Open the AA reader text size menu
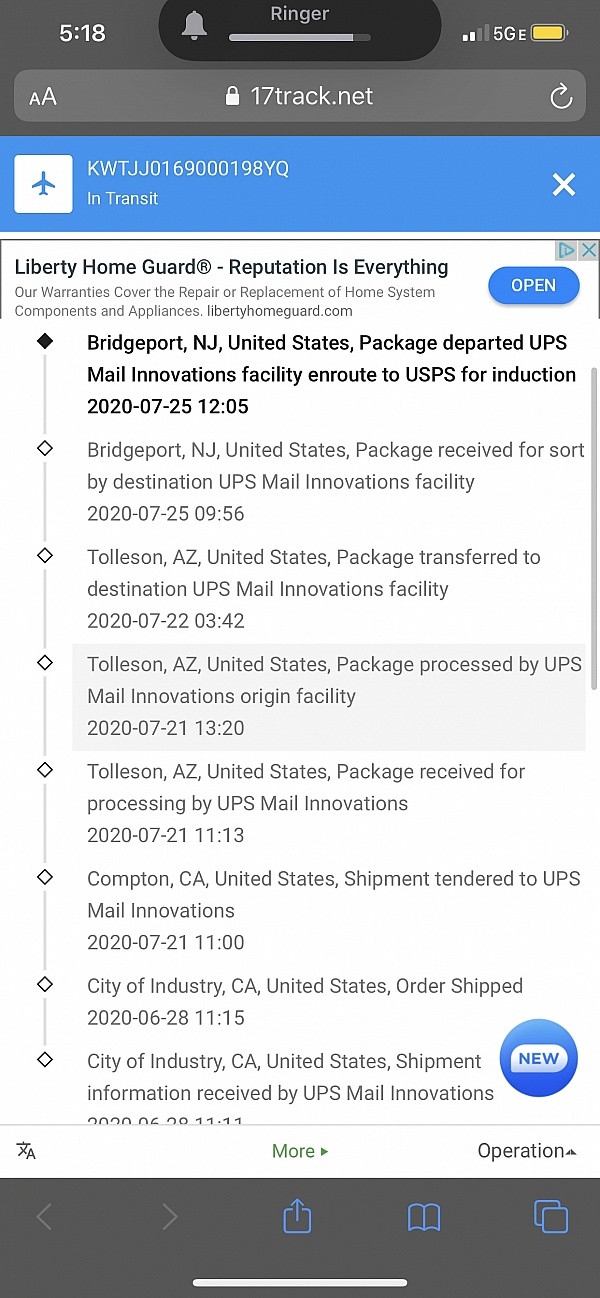This screenshot has height=1298, width=600. coord(43,97)
